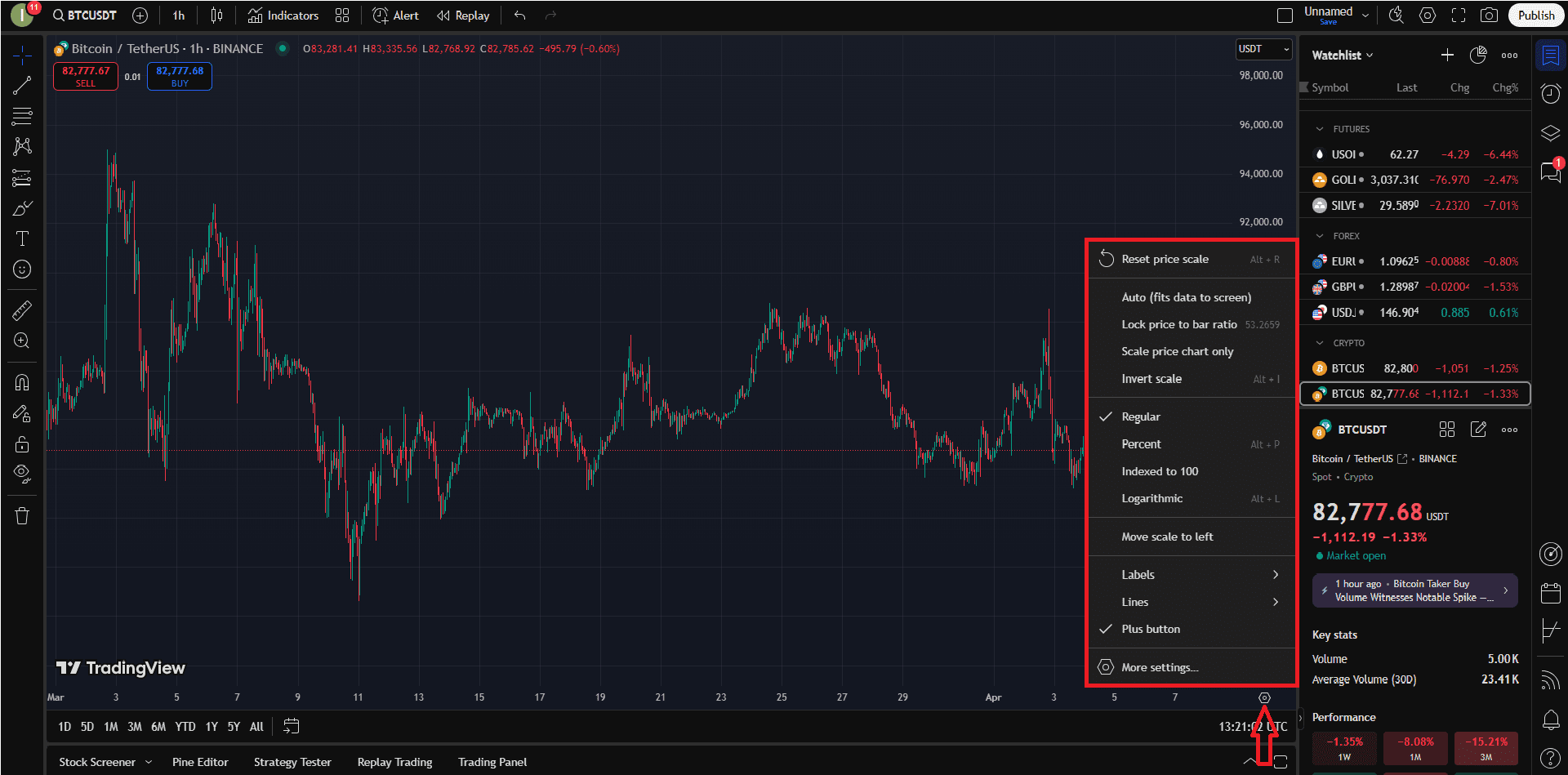Screen dimensions: 1568x775
Task: Undo the last chart action
Action: (x=520, y=16)
